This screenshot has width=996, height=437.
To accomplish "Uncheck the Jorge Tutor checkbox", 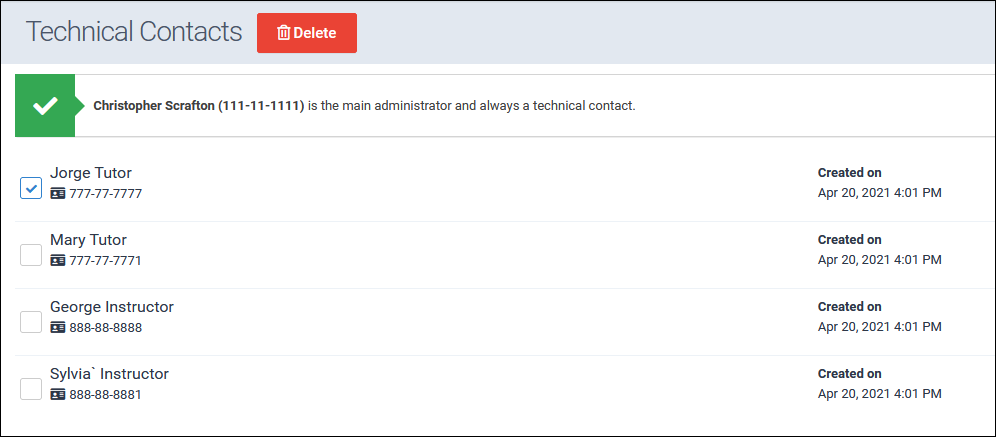I will tap(31, 187).
